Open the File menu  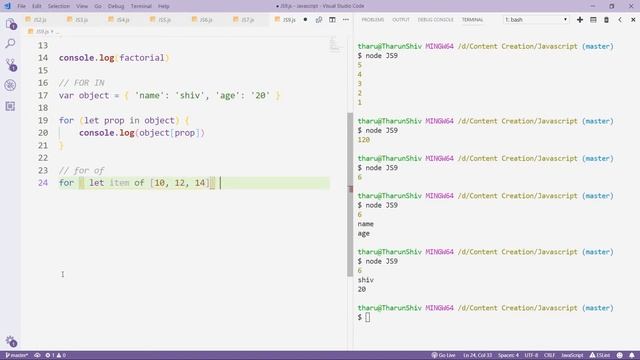[21, 6]
